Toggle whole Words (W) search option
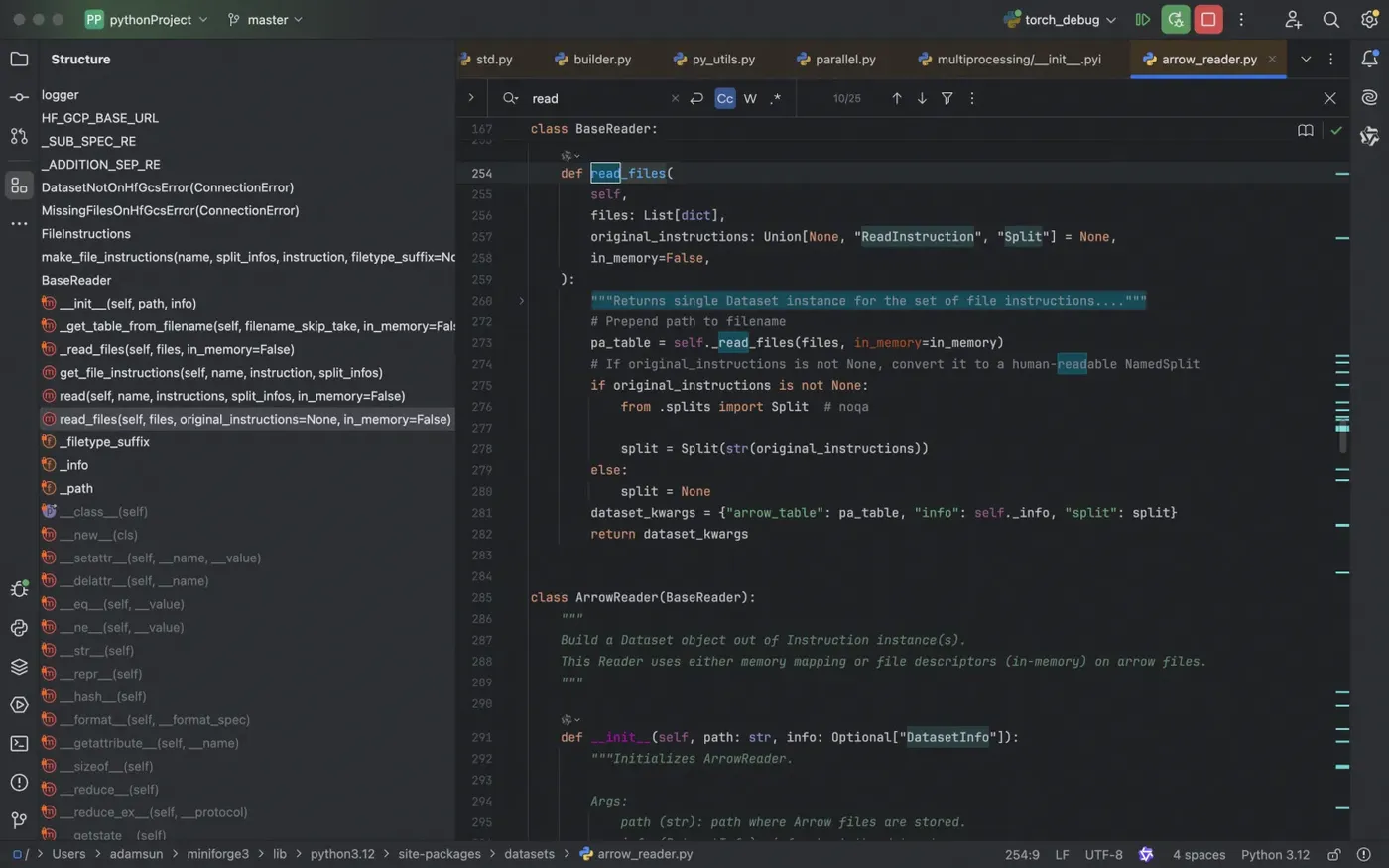 [x=750, y=98]
